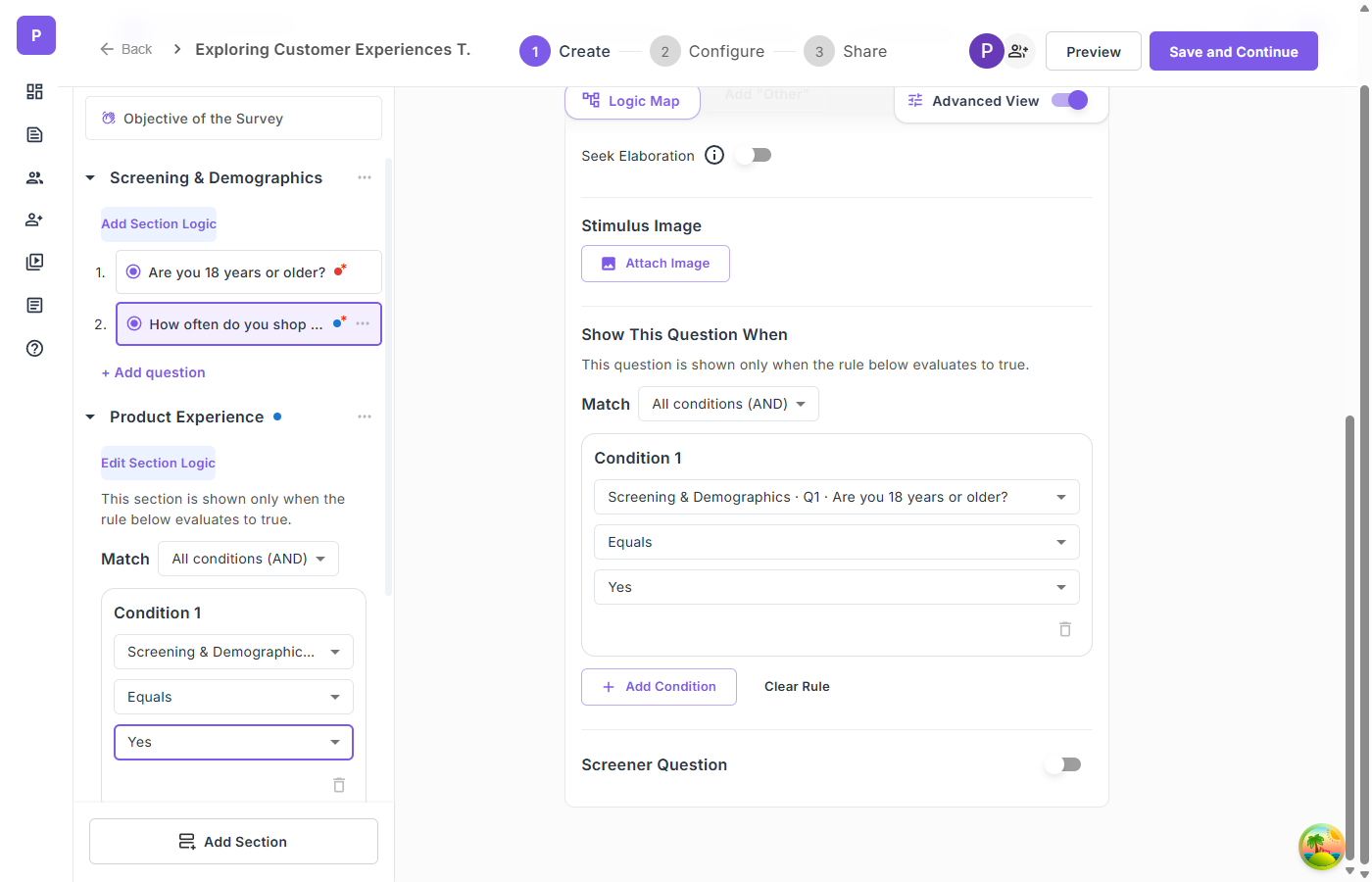1372x882 pixels.
Task: Click the Seek Elaboration info icon
Action: point(714,156)
